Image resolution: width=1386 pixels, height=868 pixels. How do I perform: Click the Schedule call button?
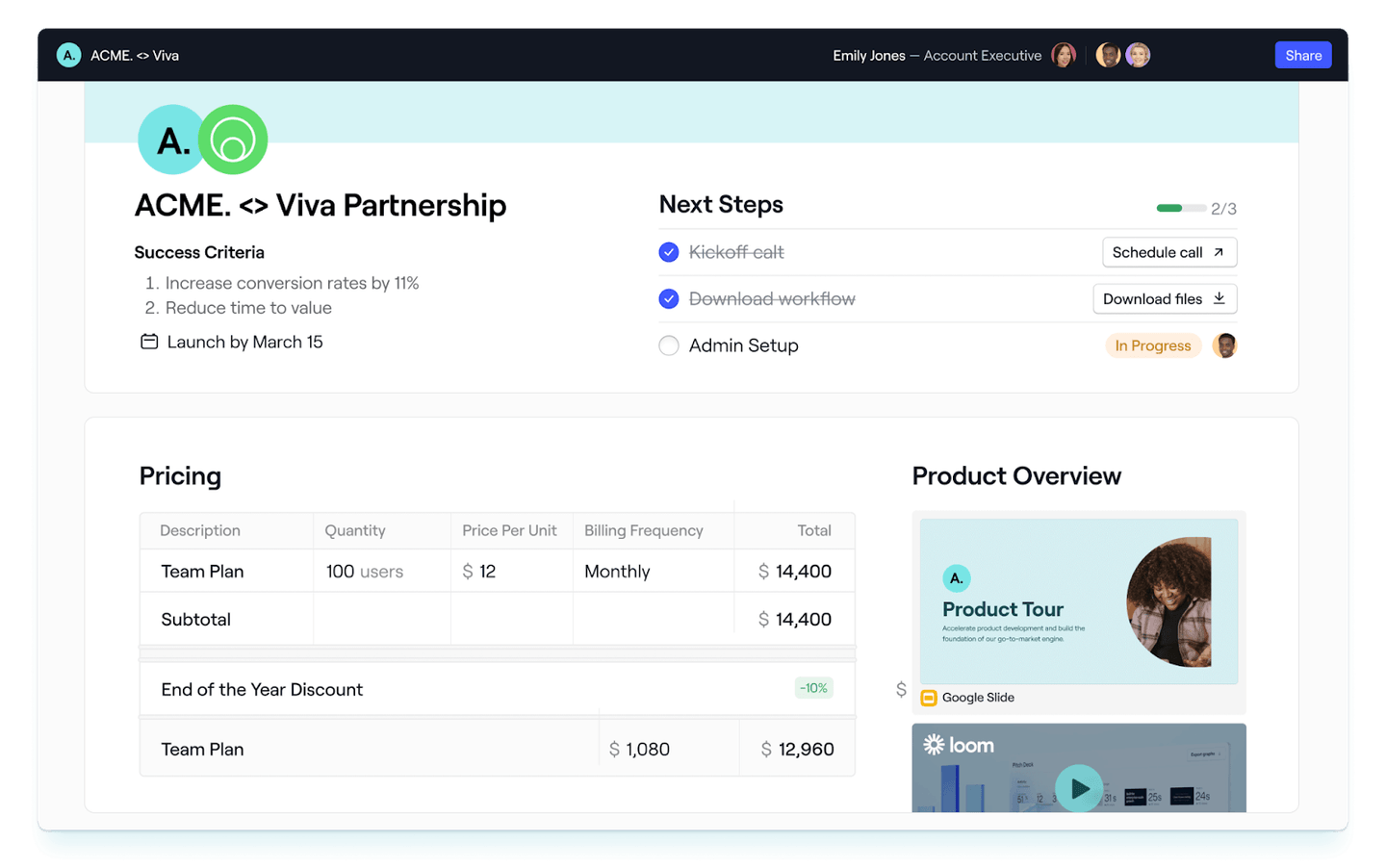tap(1169, 252)
